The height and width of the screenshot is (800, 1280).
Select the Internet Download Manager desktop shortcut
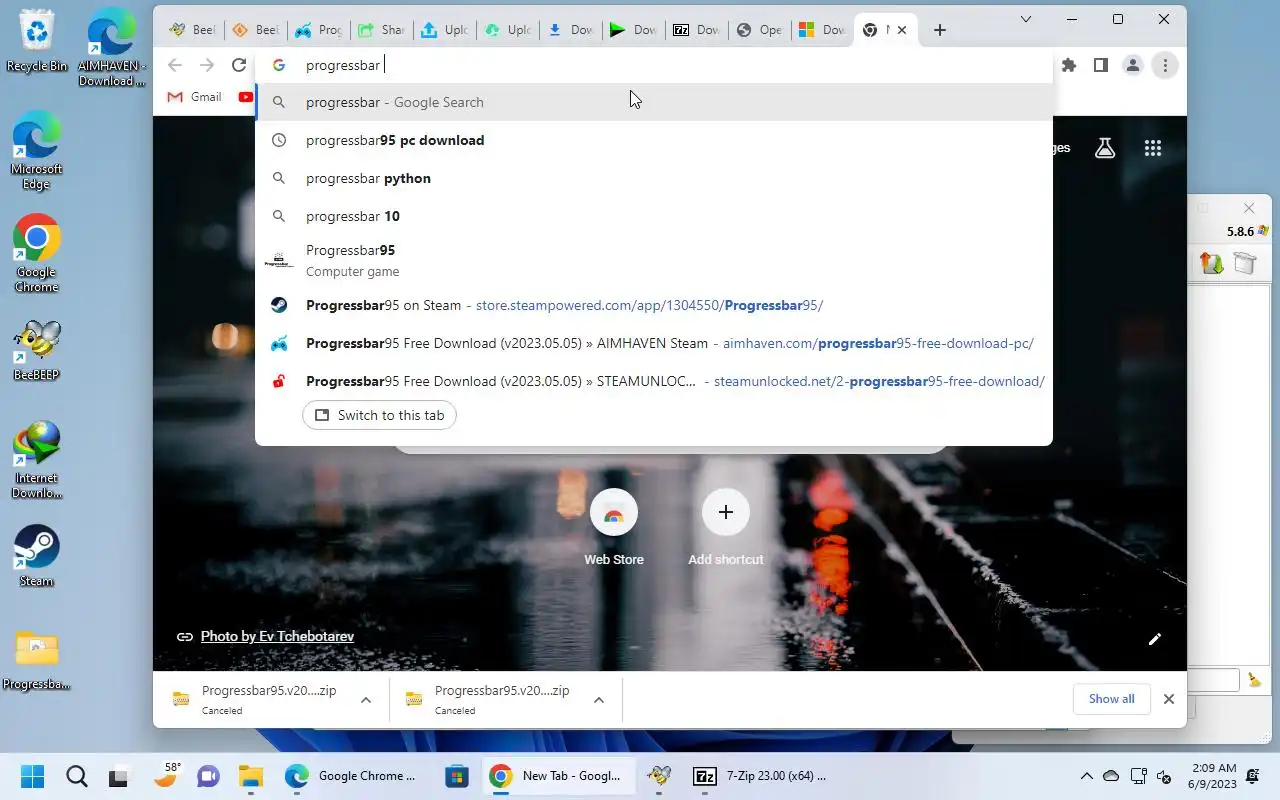pos(37,460)
